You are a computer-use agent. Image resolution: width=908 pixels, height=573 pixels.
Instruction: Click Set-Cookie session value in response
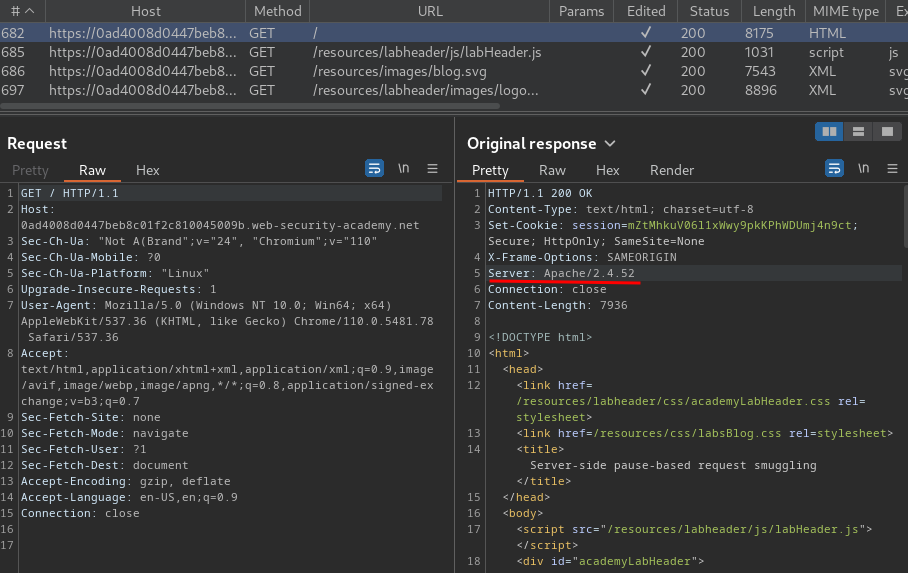[x=739, y=225]
